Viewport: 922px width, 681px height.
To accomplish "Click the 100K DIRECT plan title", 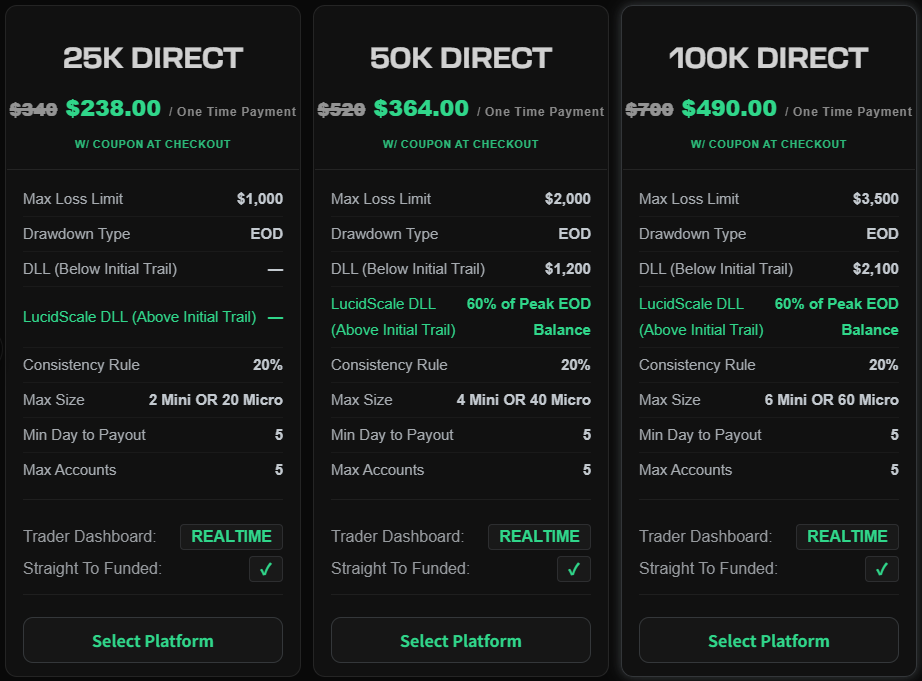I will click(x=769, y=58).
